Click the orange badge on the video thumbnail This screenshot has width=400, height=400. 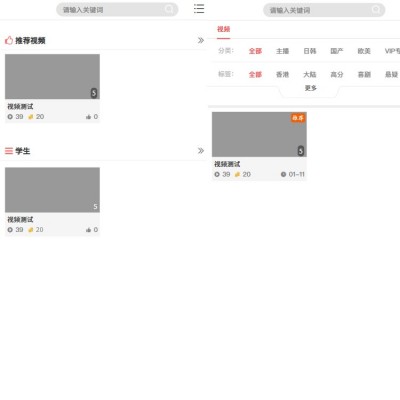pos(298,118)
